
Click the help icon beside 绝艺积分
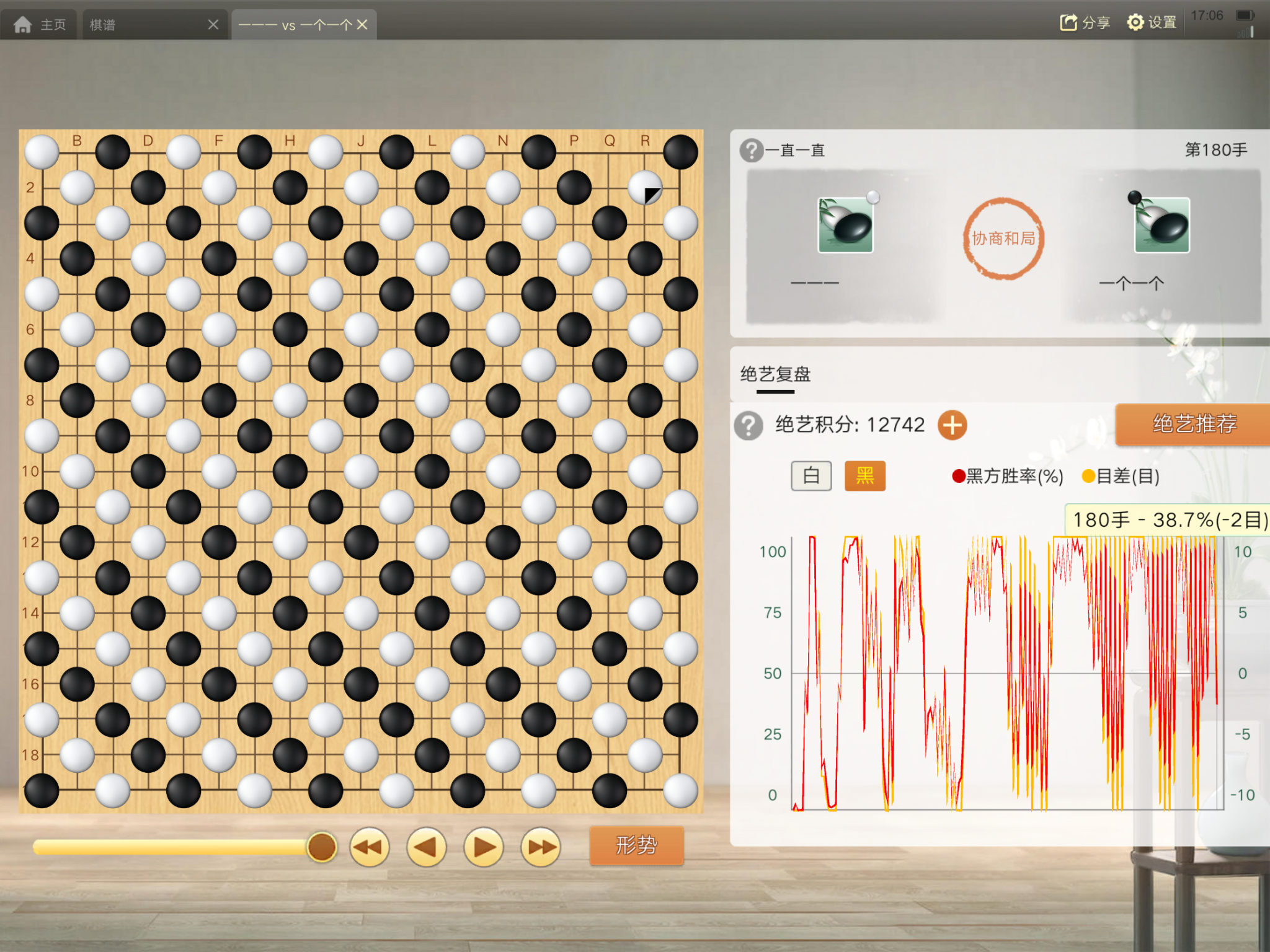tap(748, 426)
